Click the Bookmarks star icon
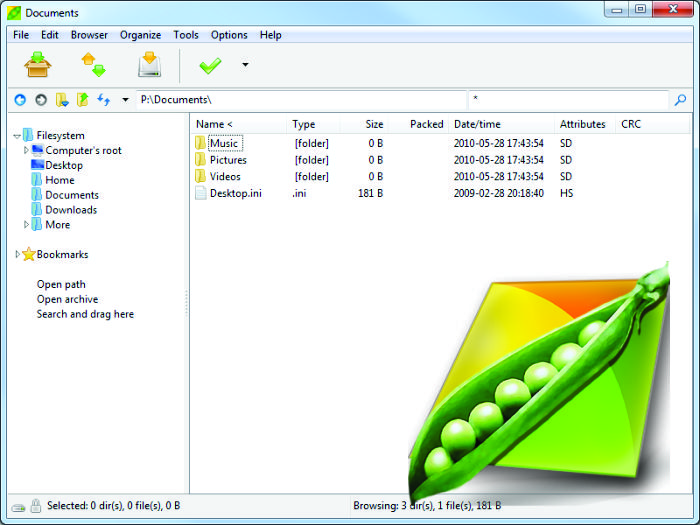Viewport: 700px width, 525px height. pyautogui.click(x=29, y=254)
